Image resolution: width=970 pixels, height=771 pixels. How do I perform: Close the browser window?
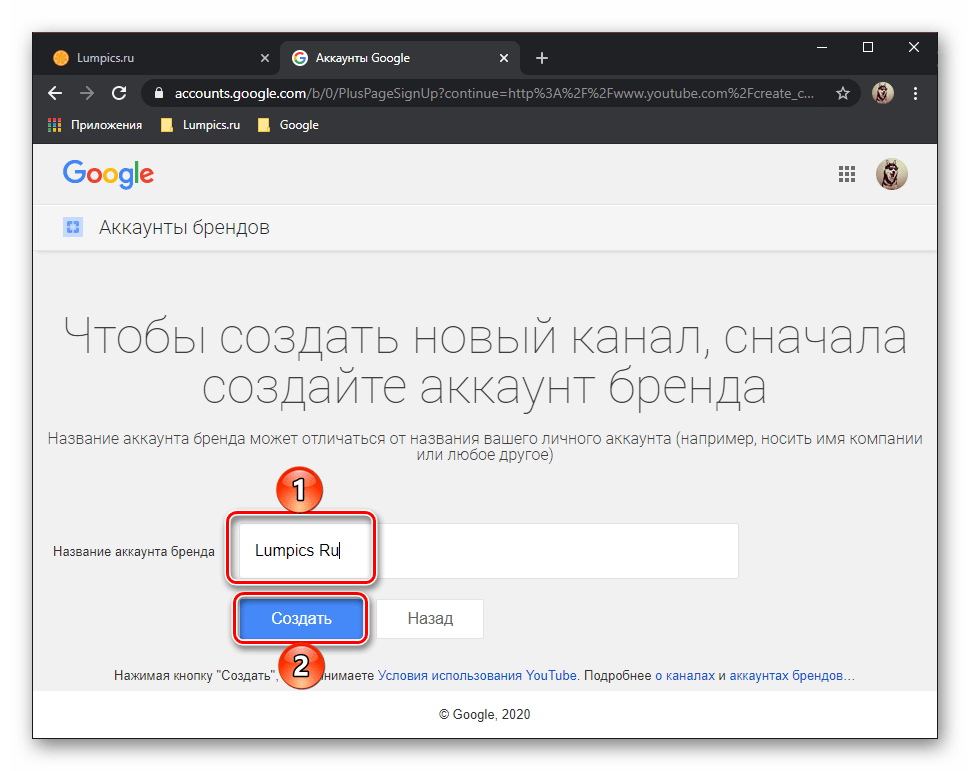[x=914, y=48]
